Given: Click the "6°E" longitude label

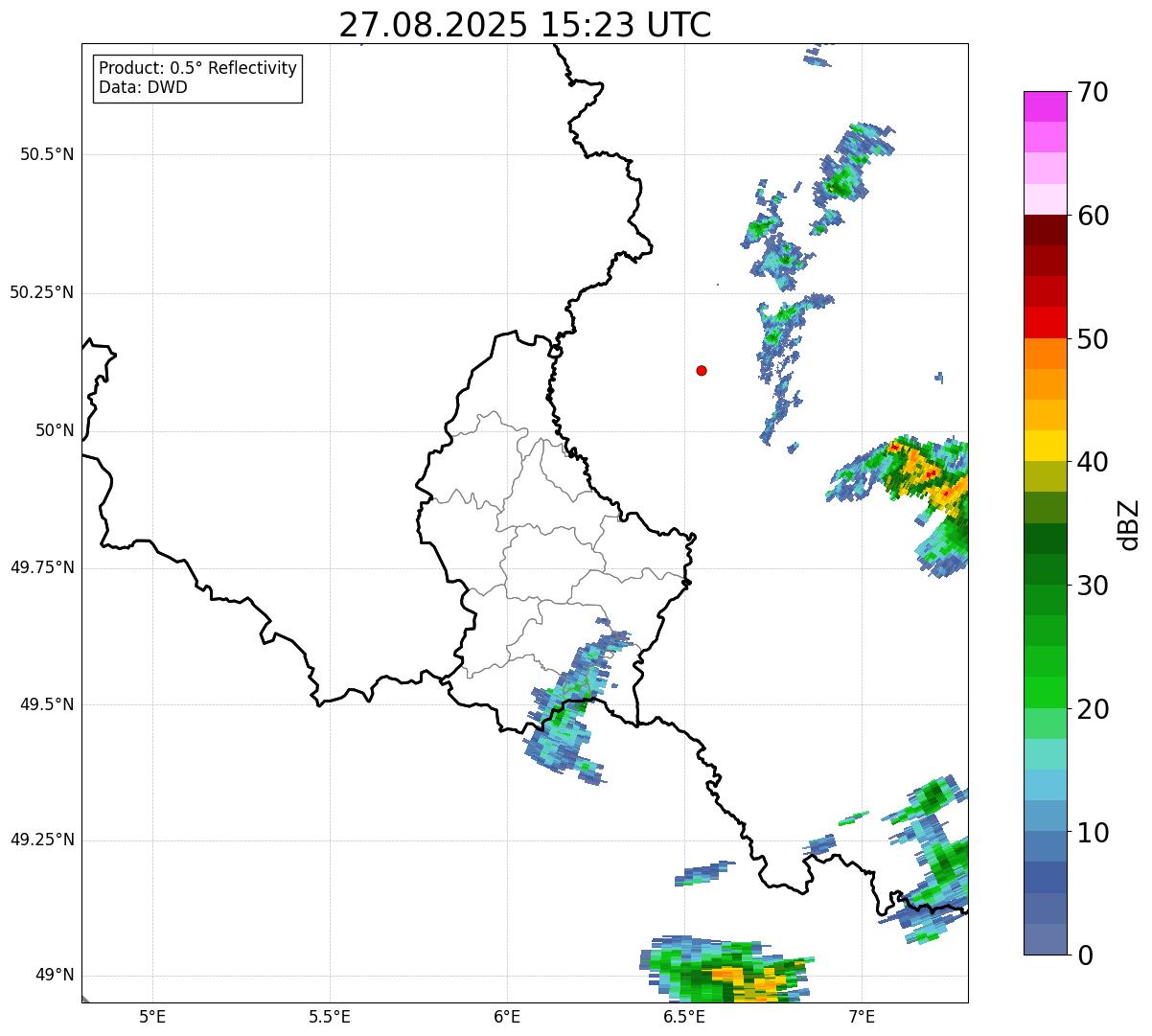Looking at the screenshot, I should 507,1017.
